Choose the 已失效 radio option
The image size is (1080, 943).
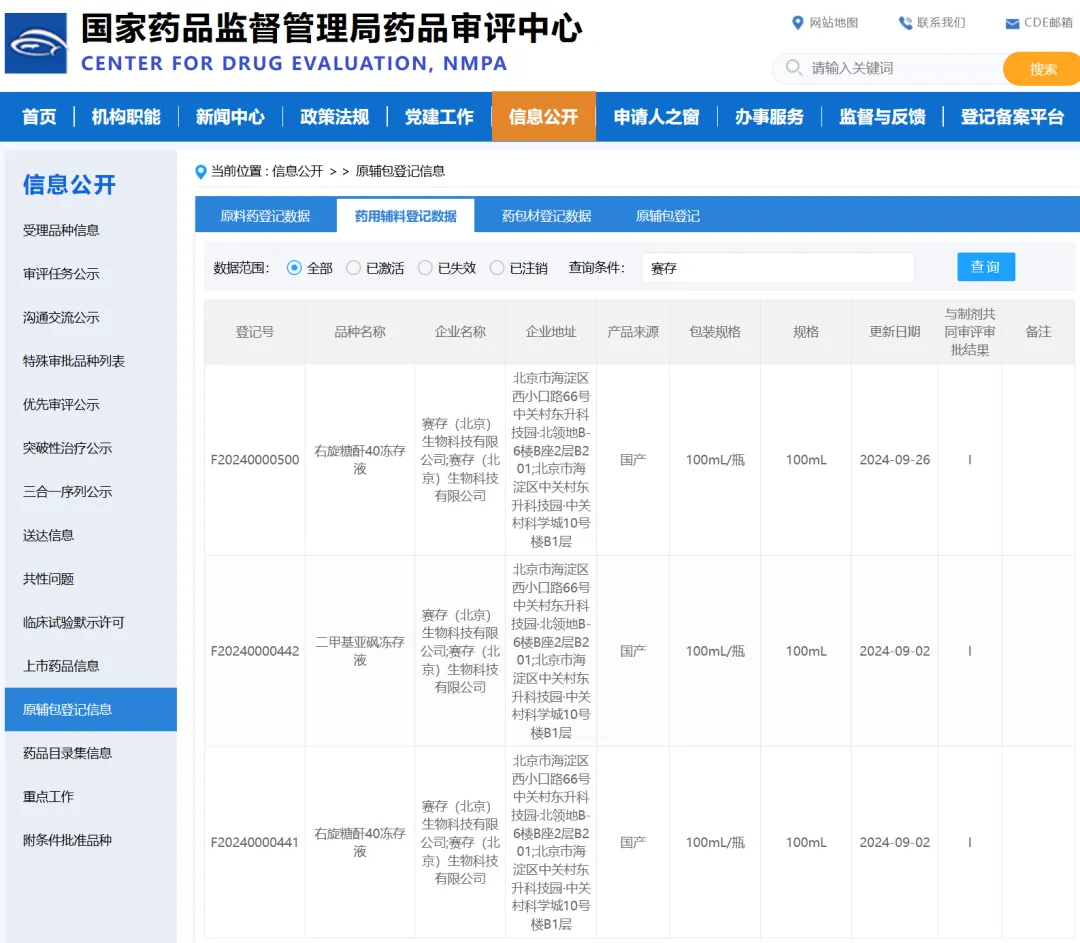coord(425,268)
